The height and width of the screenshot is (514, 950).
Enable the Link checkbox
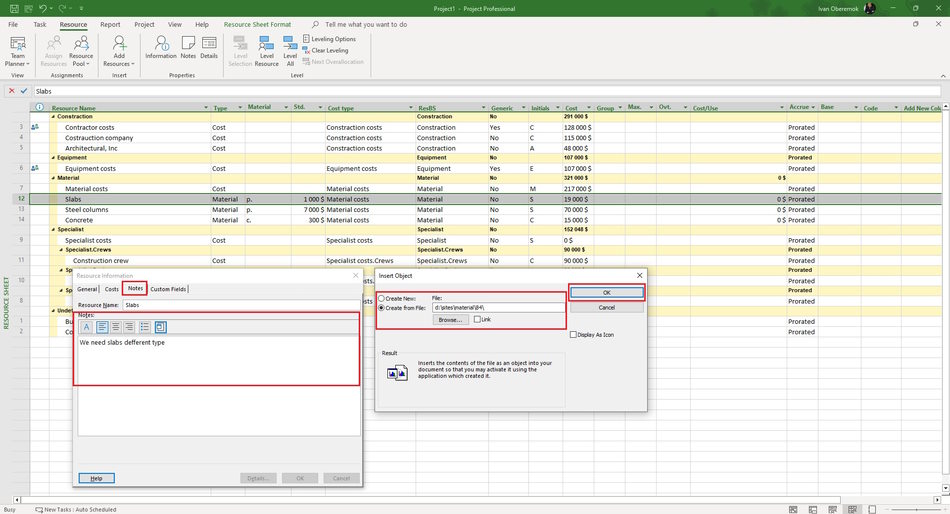click(x=477, y=319)
